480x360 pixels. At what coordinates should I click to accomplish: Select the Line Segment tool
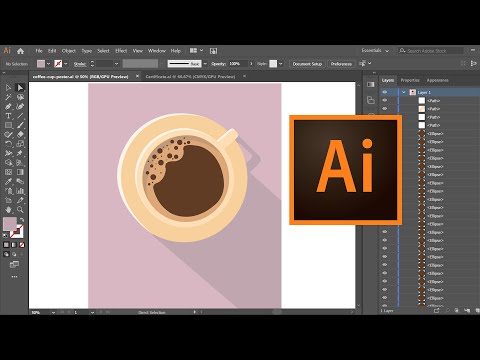pos(20,116)
